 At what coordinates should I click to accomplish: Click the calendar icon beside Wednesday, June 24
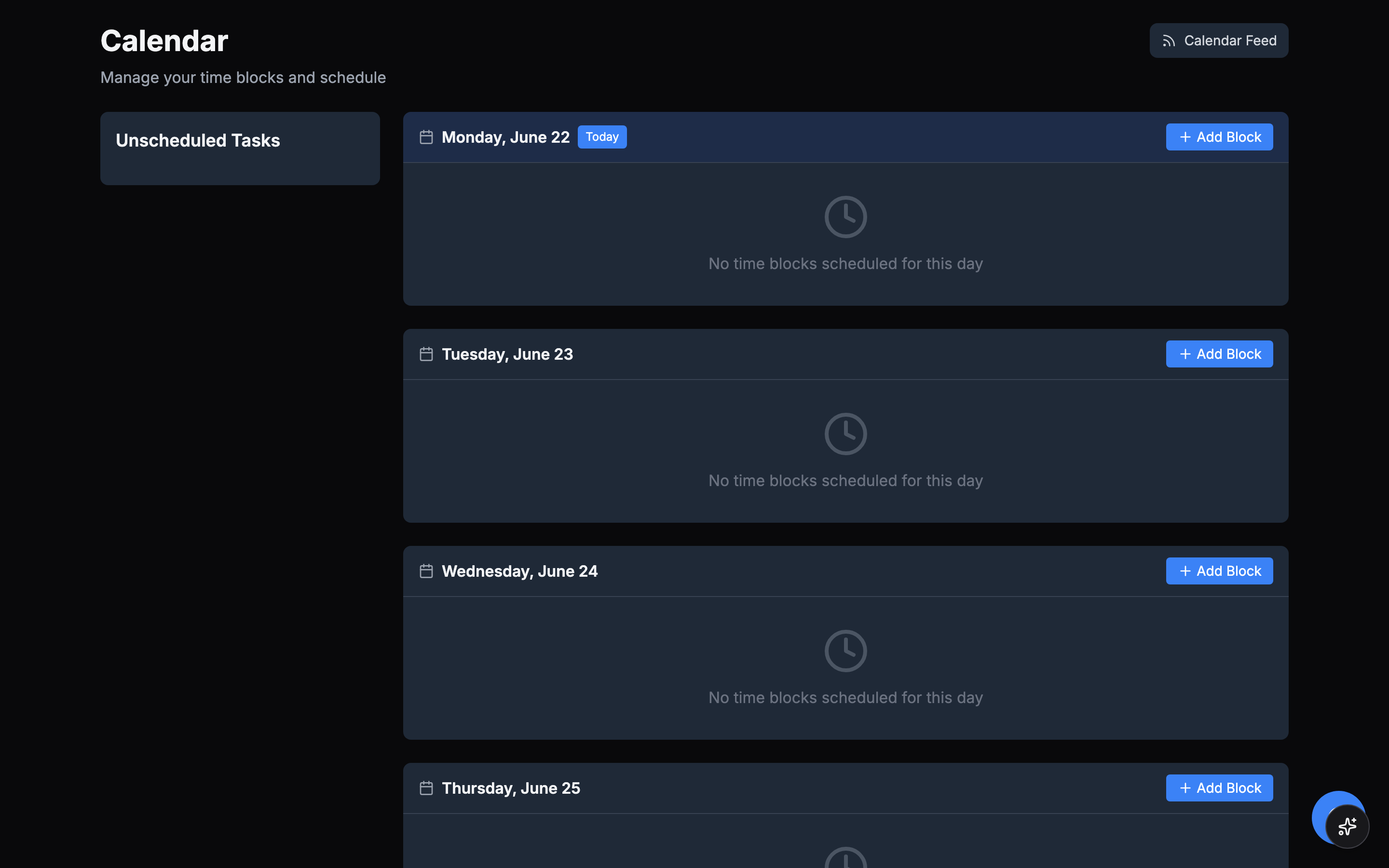tap(426, 571)
